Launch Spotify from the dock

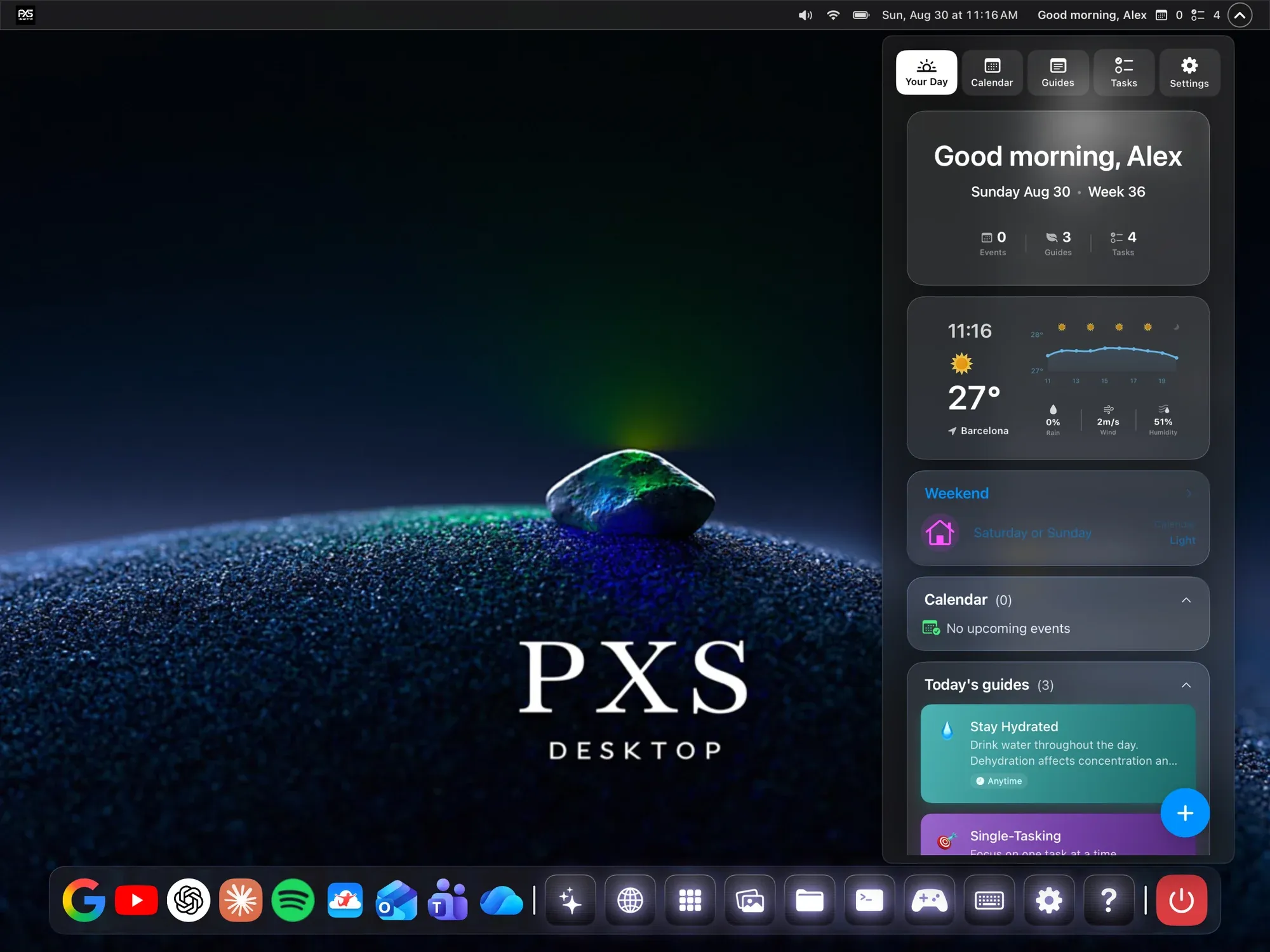click(293, 900)
